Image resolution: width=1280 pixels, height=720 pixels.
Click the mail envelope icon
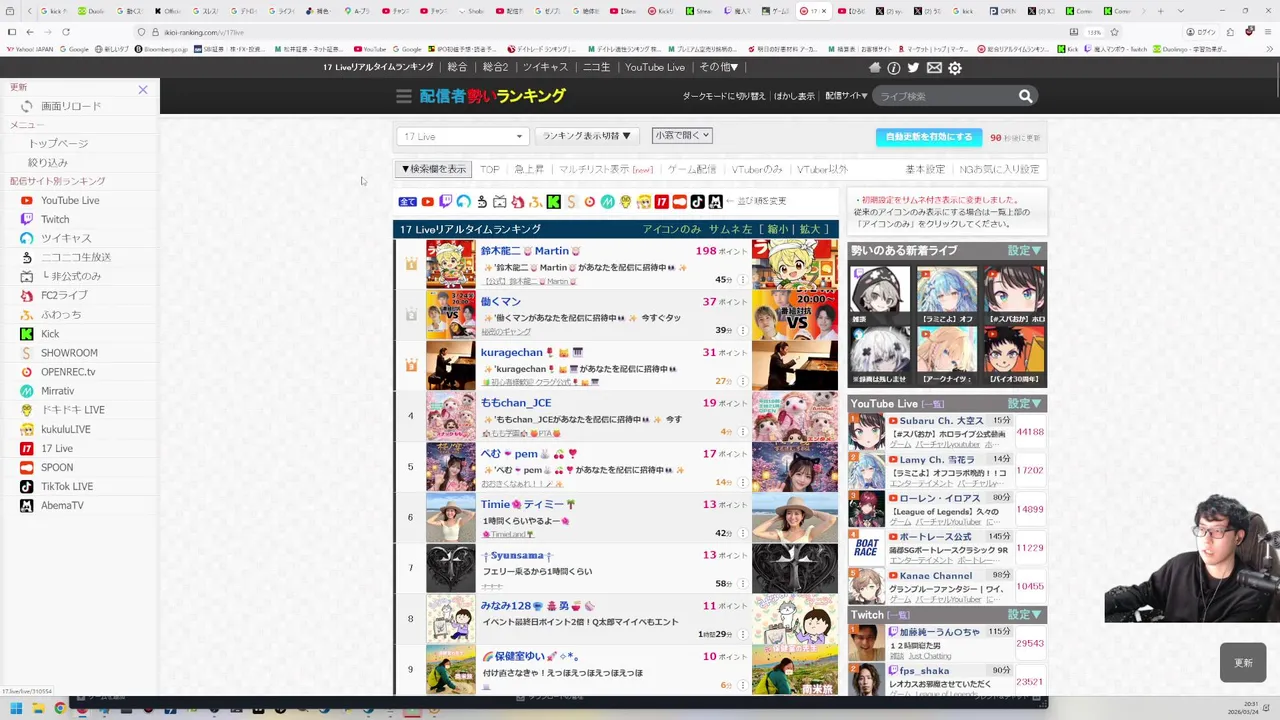click(x=934, y=67)
